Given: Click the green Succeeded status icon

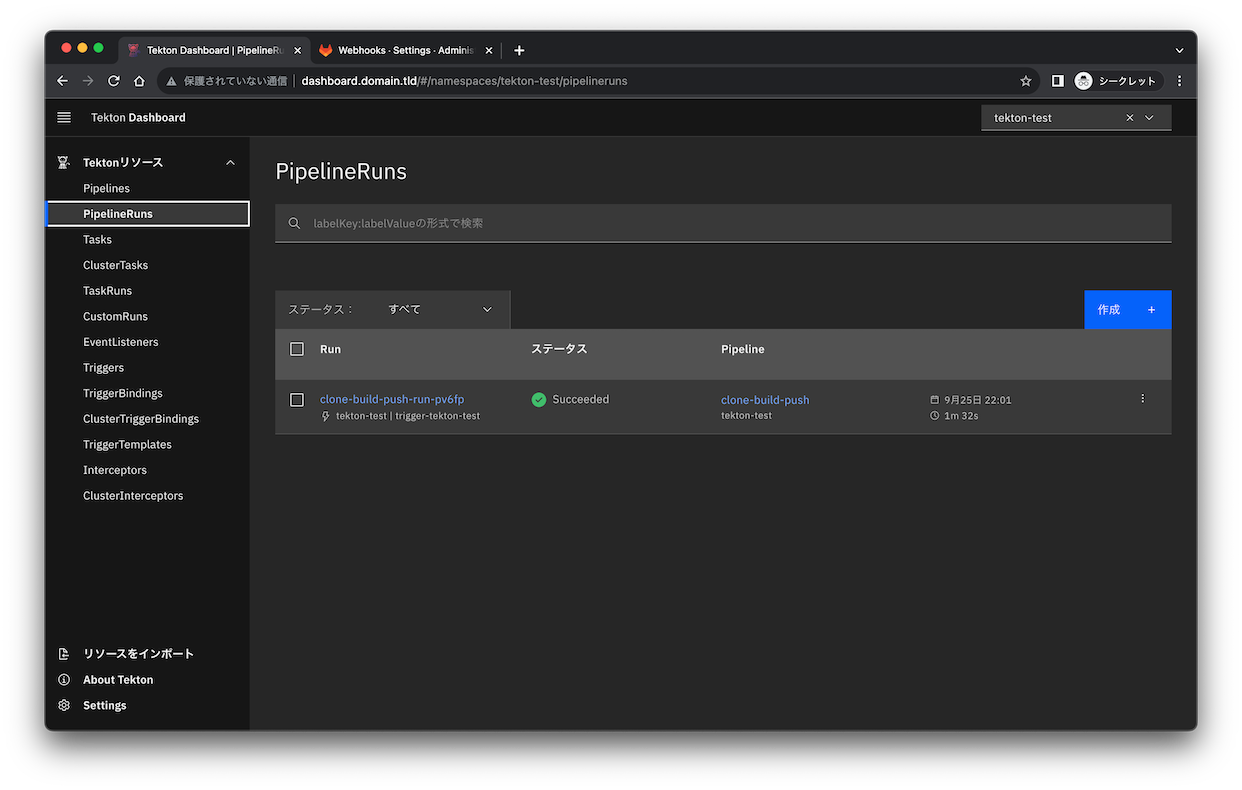Looking at the screenshot, I should tap(539, 400).
